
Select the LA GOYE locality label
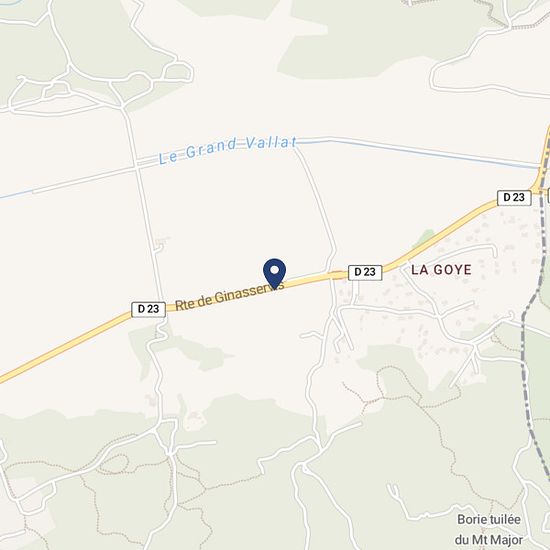coord(441,270)
